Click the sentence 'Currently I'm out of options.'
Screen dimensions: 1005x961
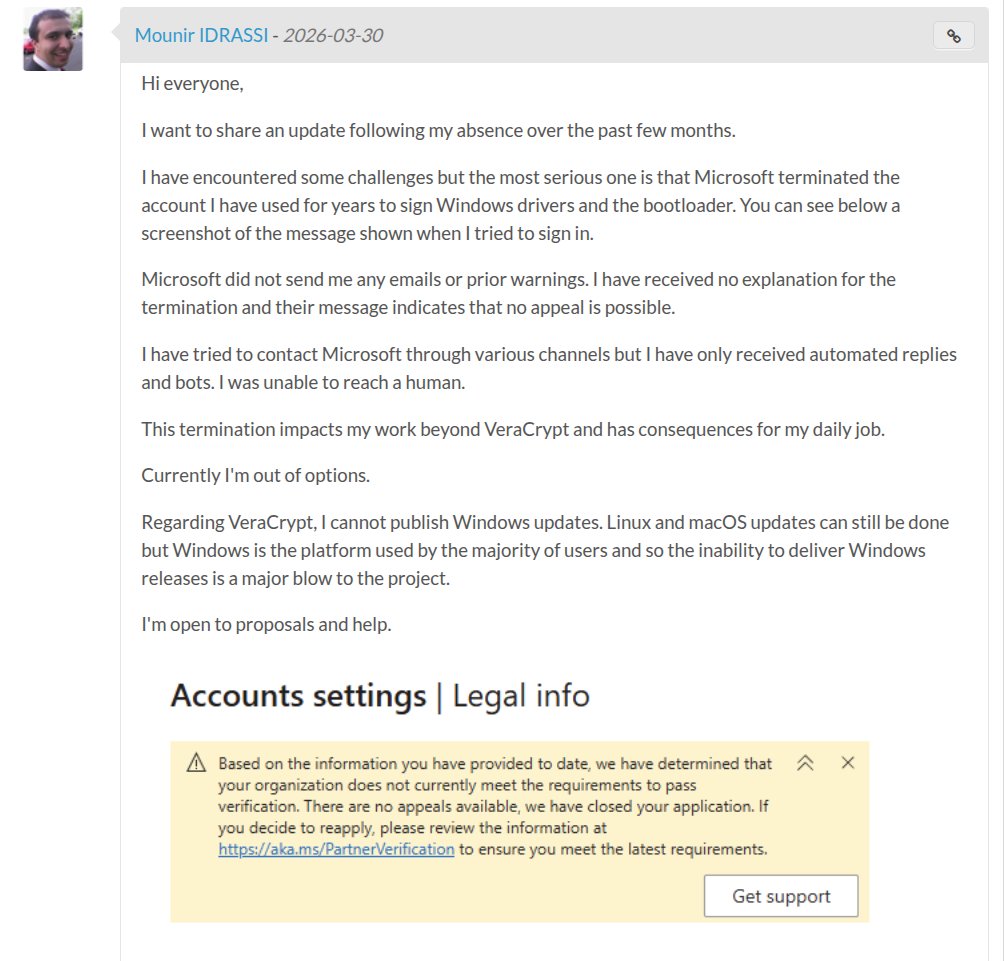click(256, 475)
